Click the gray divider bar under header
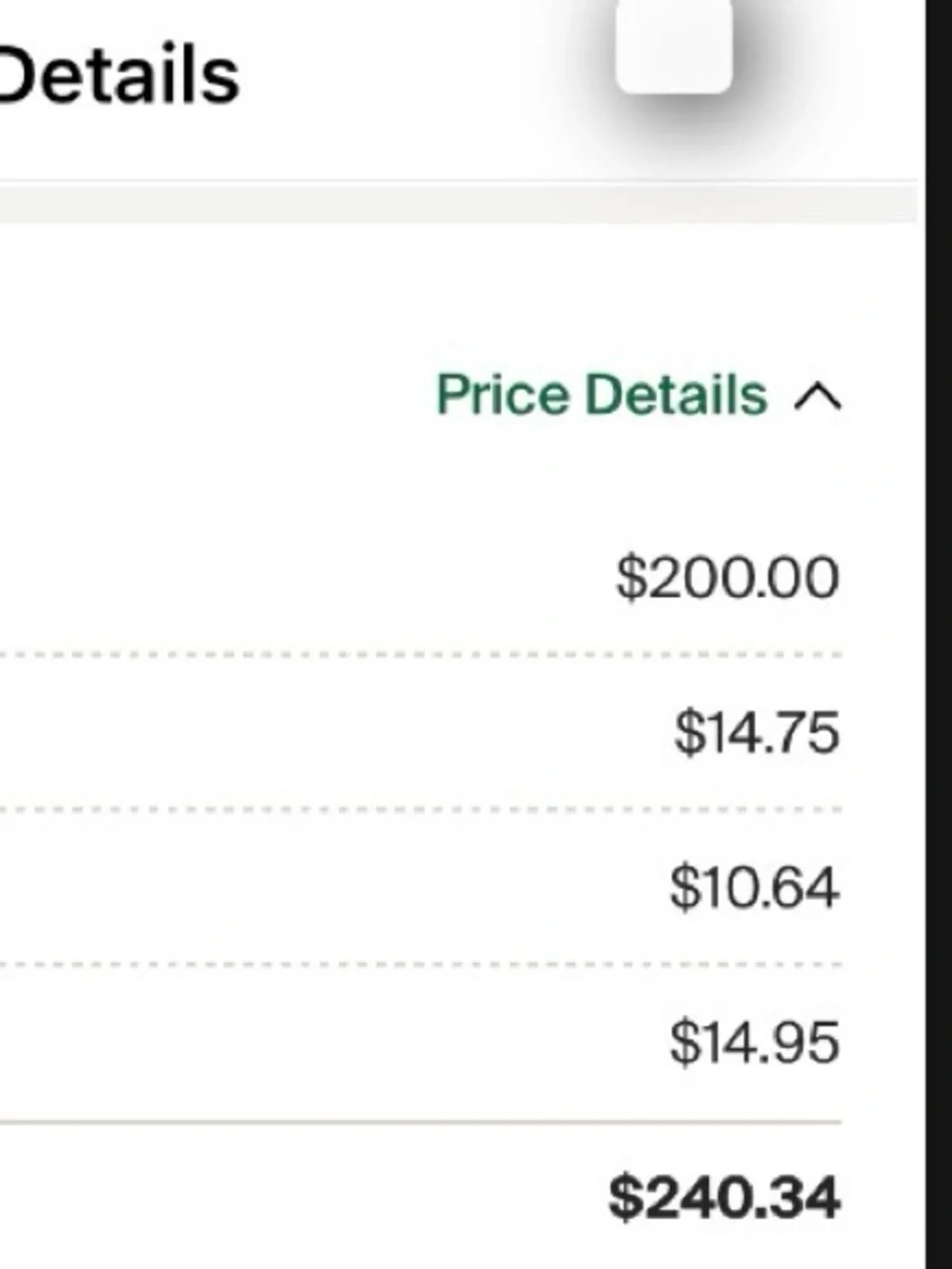Image resolution: width=952 pixels, height=1269 pixels. 458,204
